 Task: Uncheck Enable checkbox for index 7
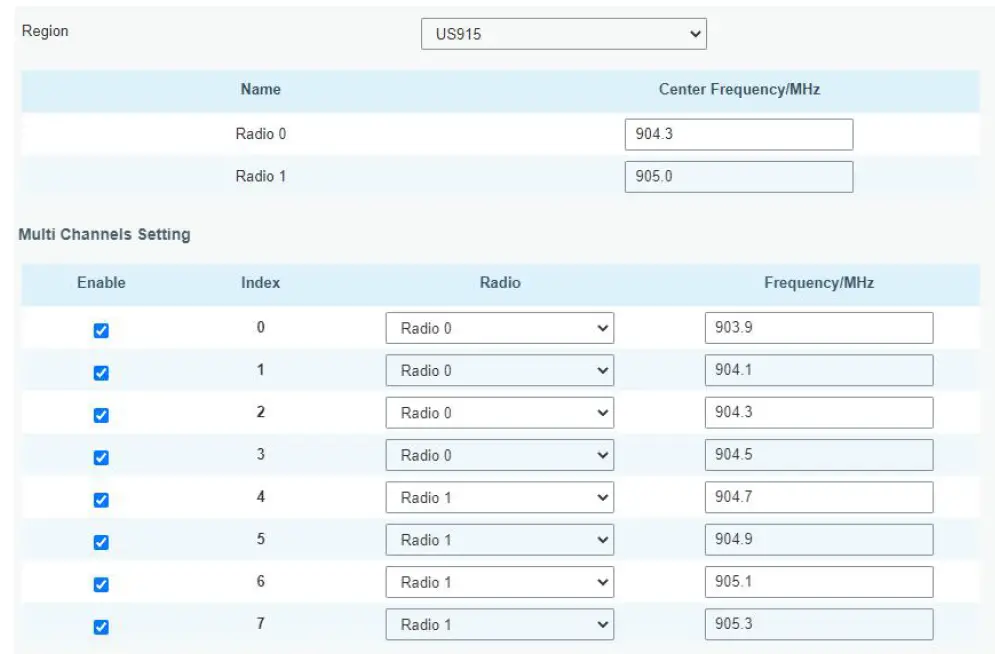point(101,627)
